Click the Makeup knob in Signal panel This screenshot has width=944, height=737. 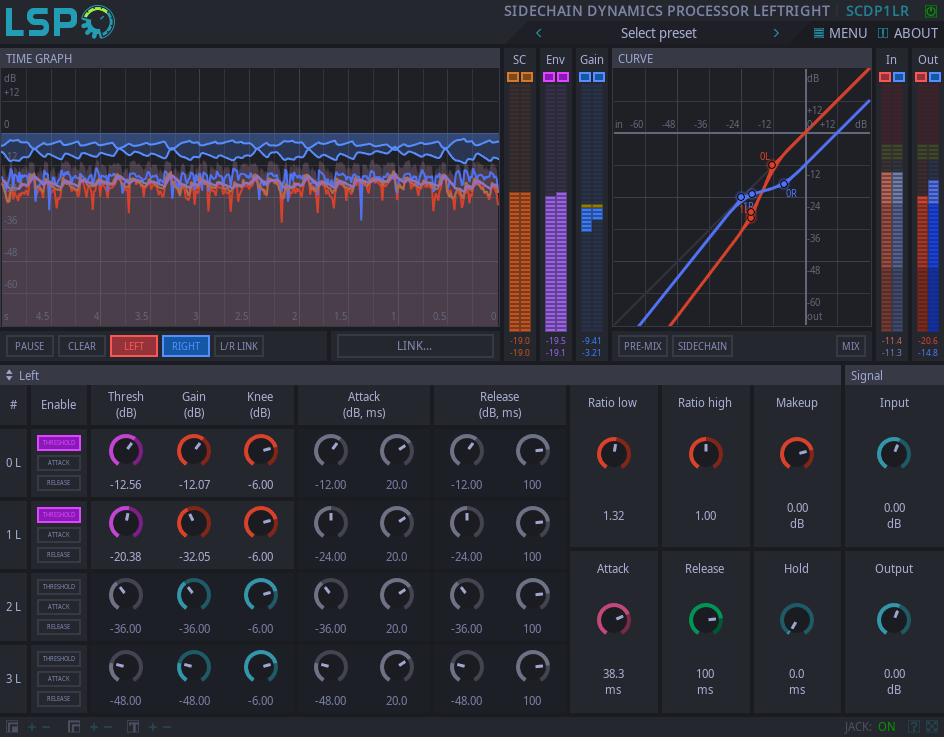796,453
